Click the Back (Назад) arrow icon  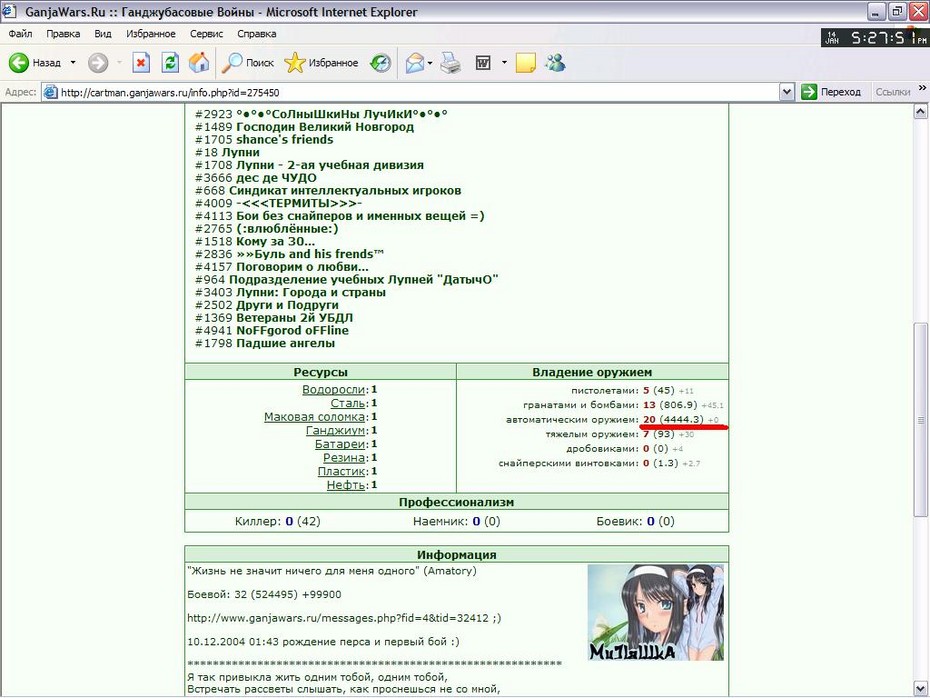(x=18, y=62)
